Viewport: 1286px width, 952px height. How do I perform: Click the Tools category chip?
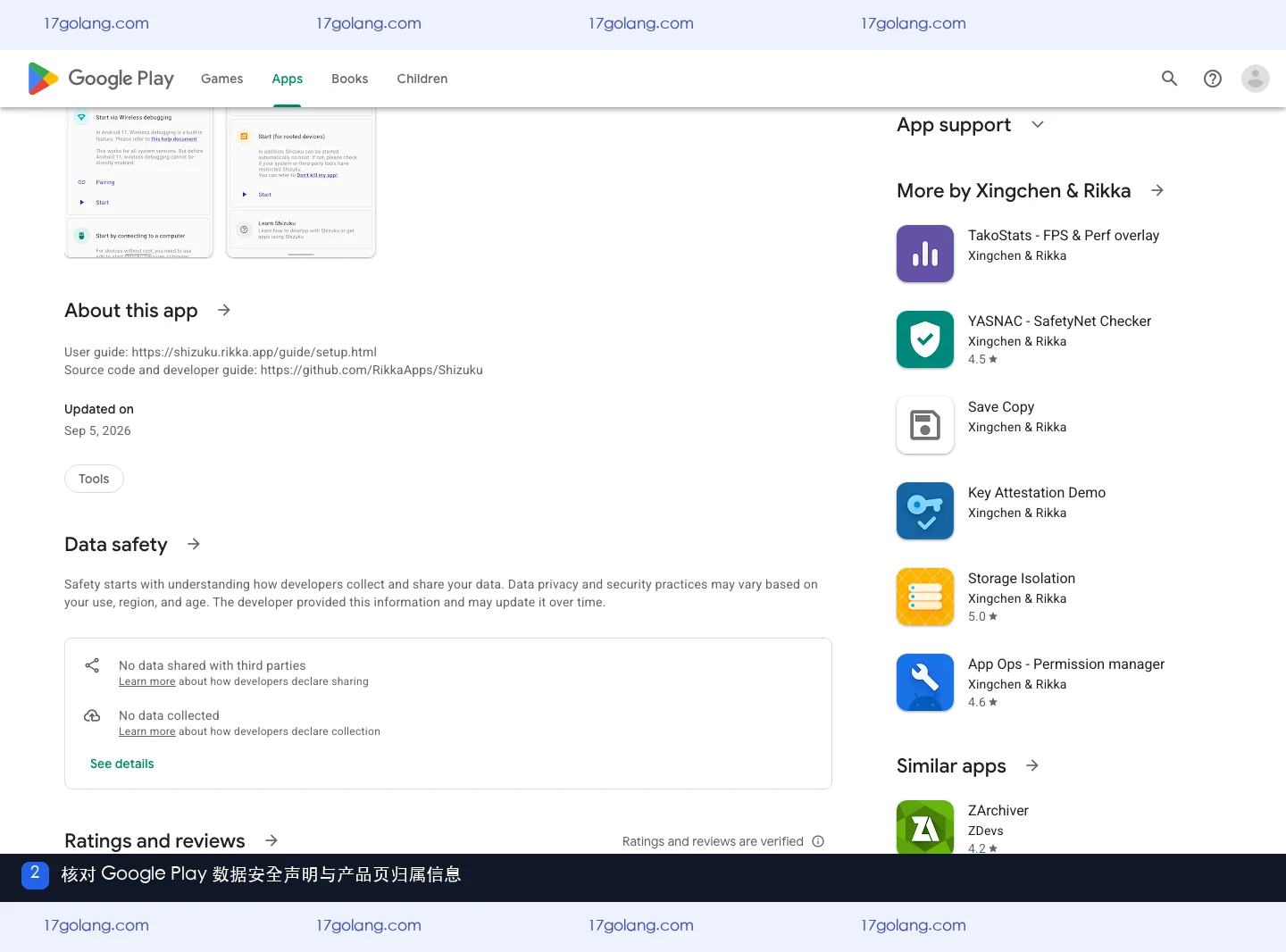coord(94,479)
